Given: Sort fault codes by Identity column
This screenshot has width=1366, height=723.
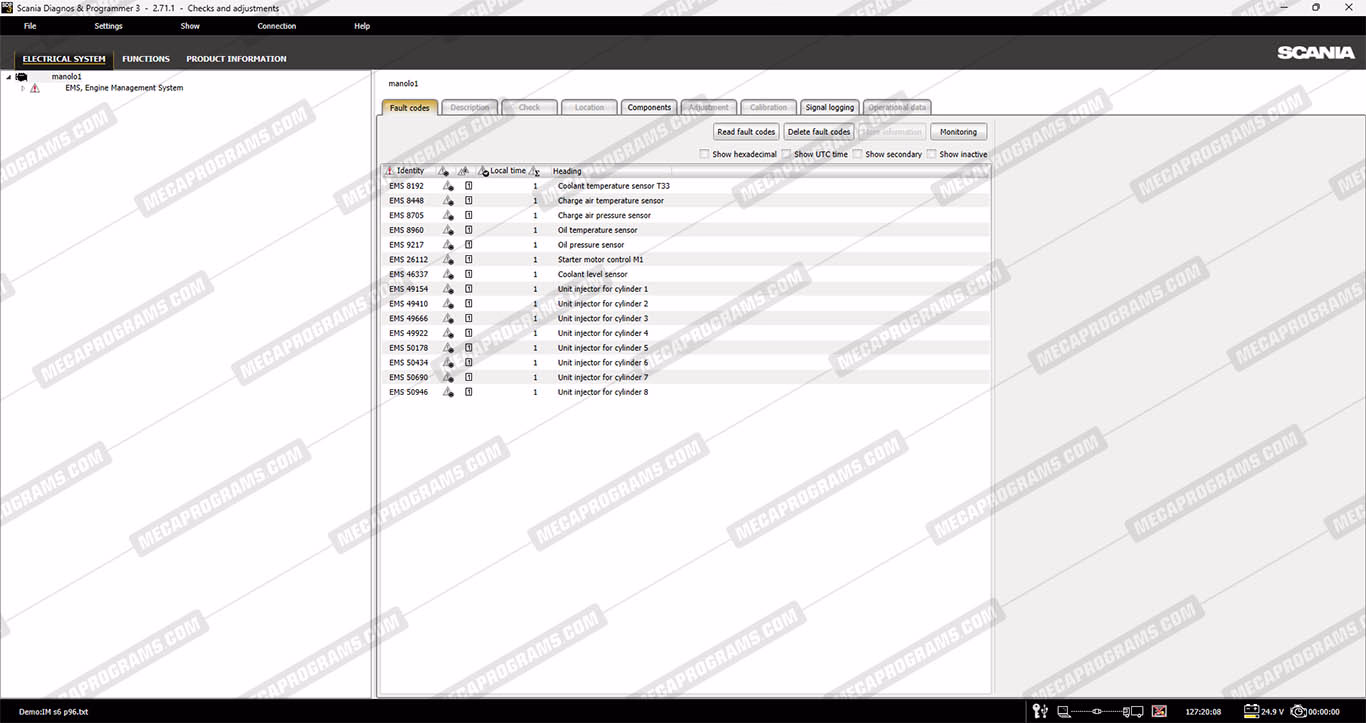Looking at the screenshot, I should (410, 171).
